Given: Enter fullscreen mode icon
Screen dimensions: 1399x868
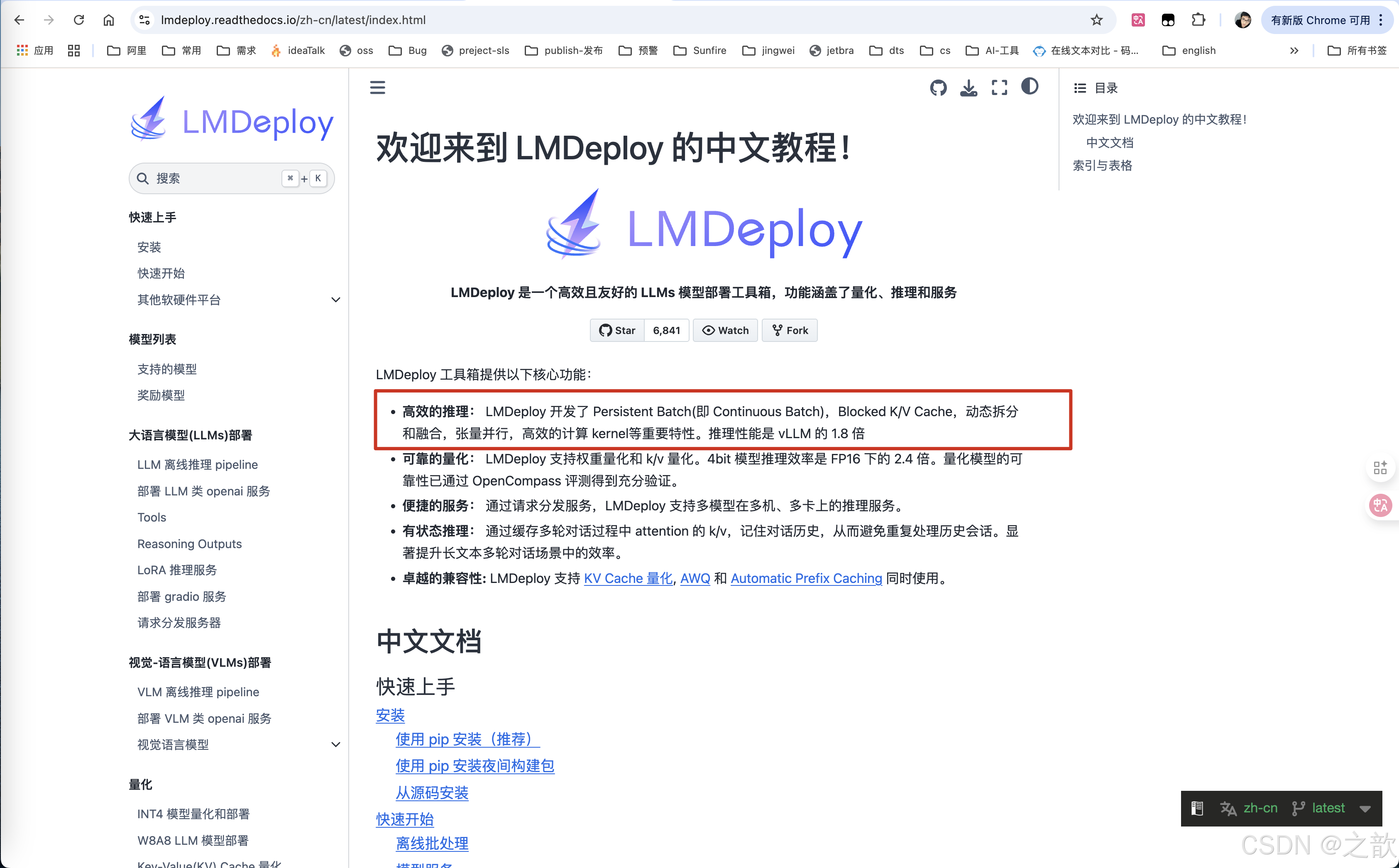Looking at the screenshot, I should click(x=999, y=87).
